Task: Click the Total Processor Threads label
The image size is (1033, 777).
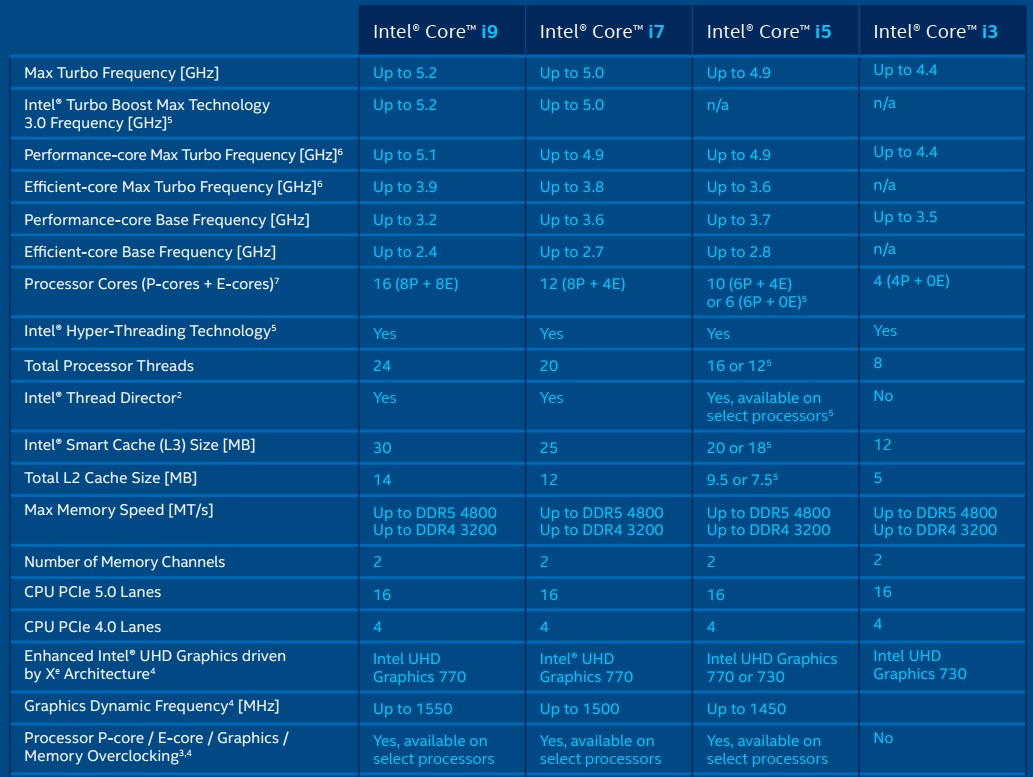Action: [x=109, y=366]
